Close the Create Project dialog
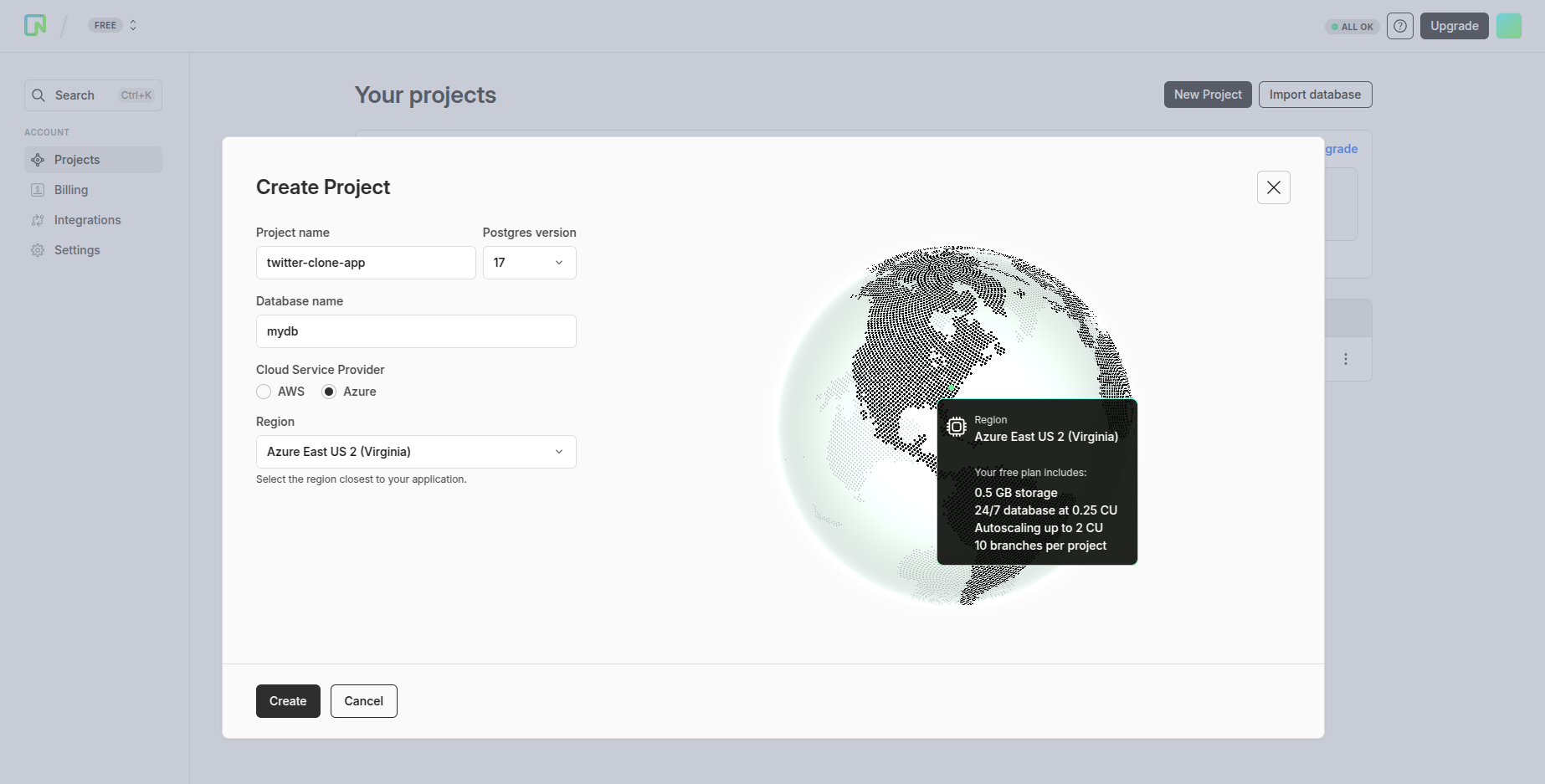 [x=1273, y=187]
